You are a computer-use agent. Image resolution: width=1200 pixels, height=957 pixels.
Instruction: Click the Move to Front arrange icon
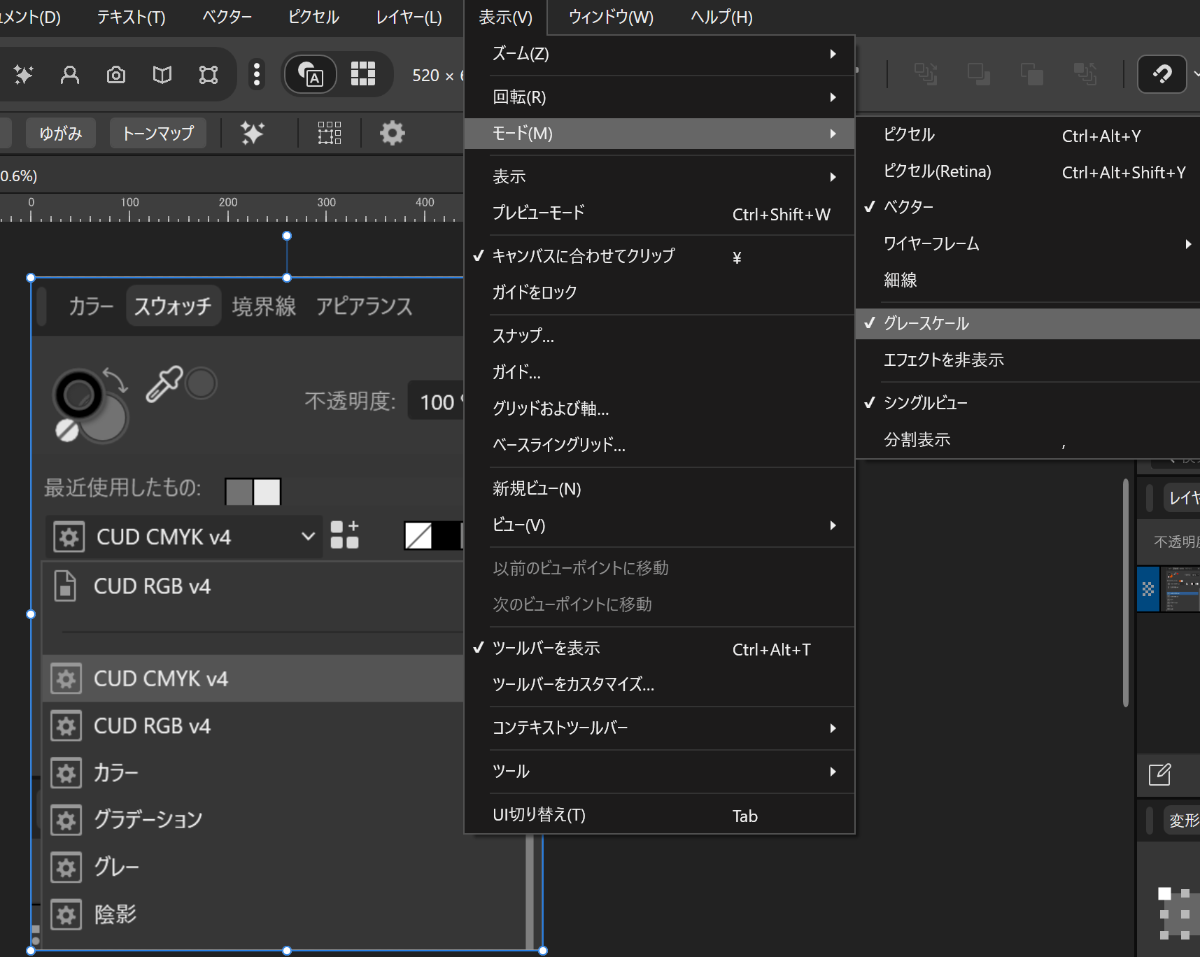(x=1085, y=74)
